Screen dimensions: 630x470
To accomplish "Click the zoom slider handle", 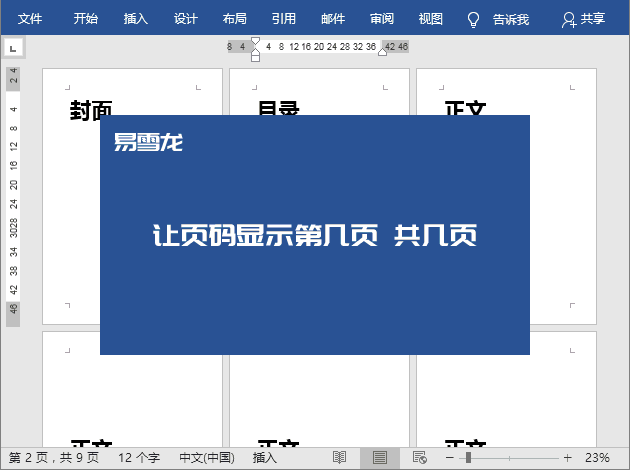I will (x=468, y=458).
